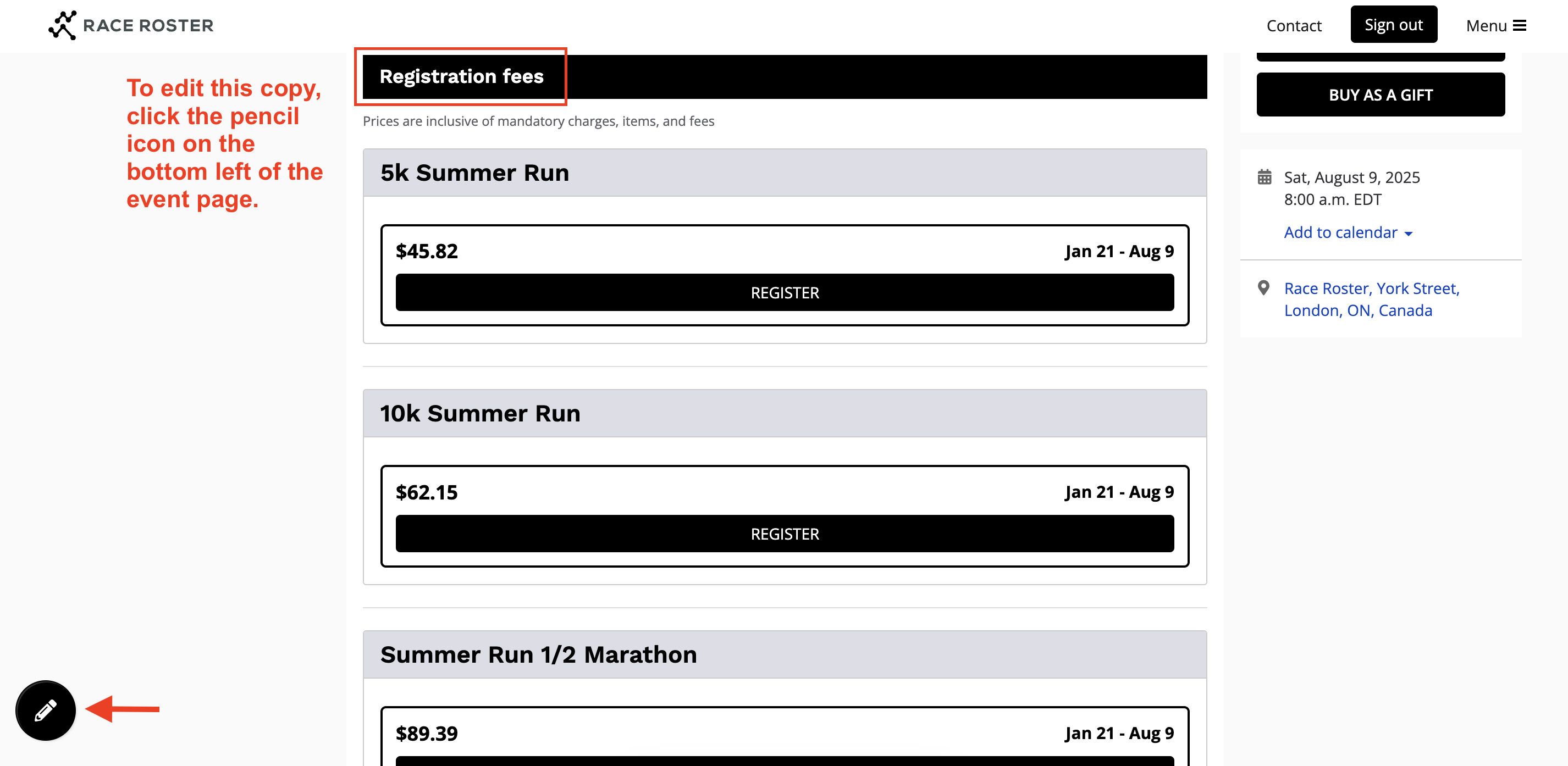The height and width of the screenshot is (766, 1568).
Task: Click the Sat, August 9, 2025 date text
Action: point(1351,177)
